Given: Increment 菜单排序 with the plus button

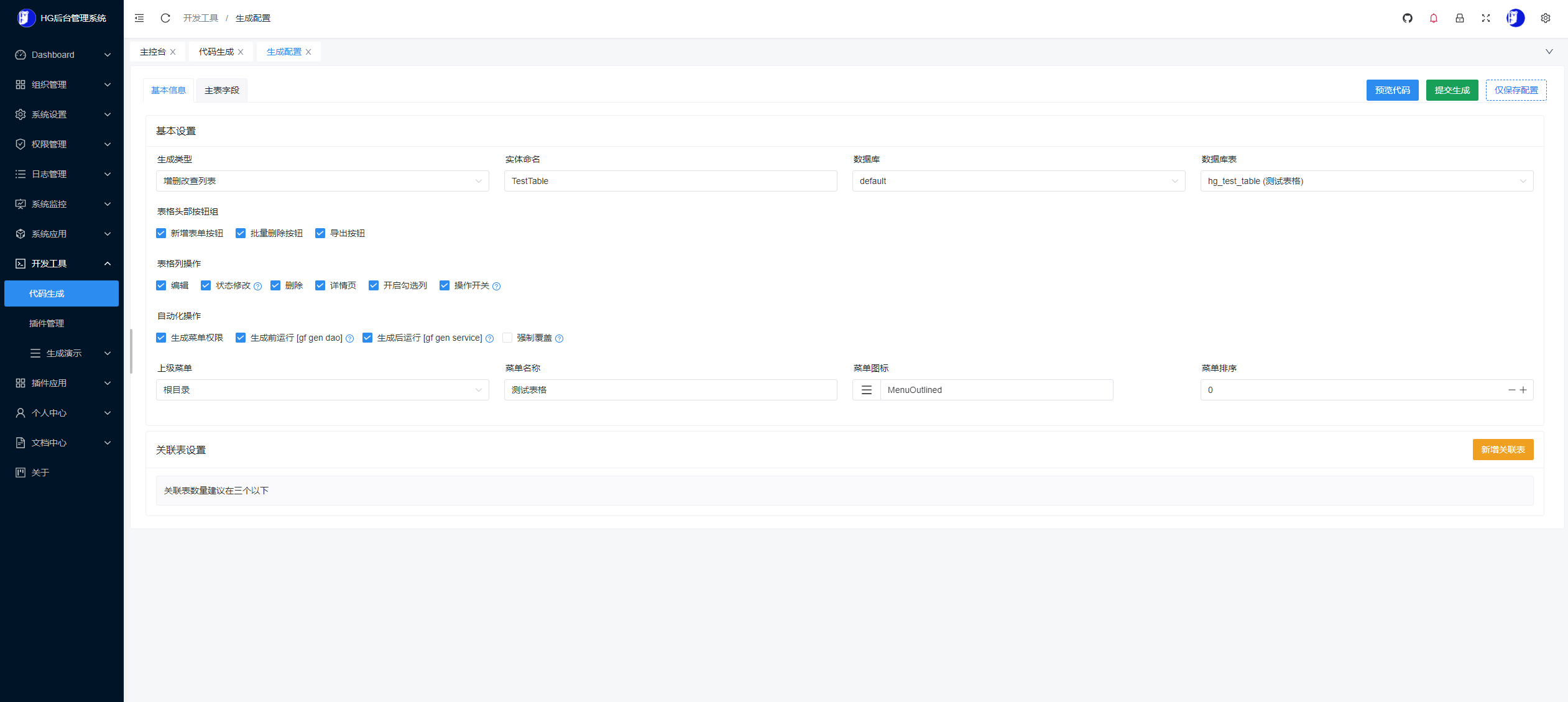Looking at the screenshot, I should coord(1523,390).
